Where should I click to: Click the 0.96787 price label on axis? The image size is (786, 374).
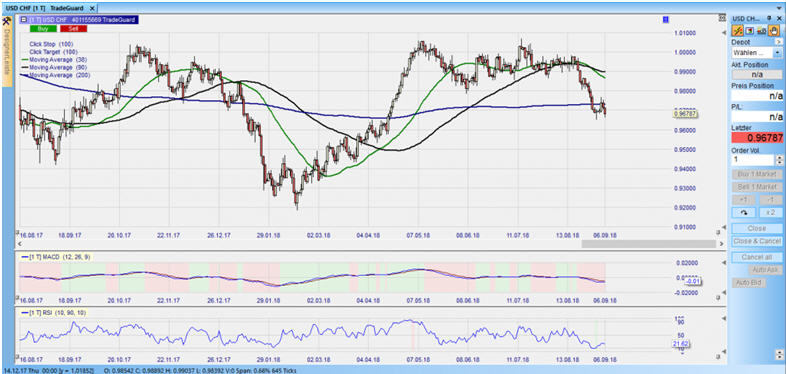click(686, 114)
